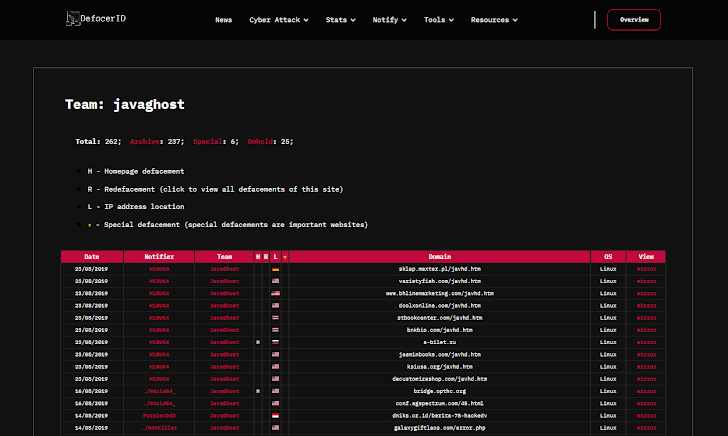
Task: Go to the News page
Action: tap(223, 20)
